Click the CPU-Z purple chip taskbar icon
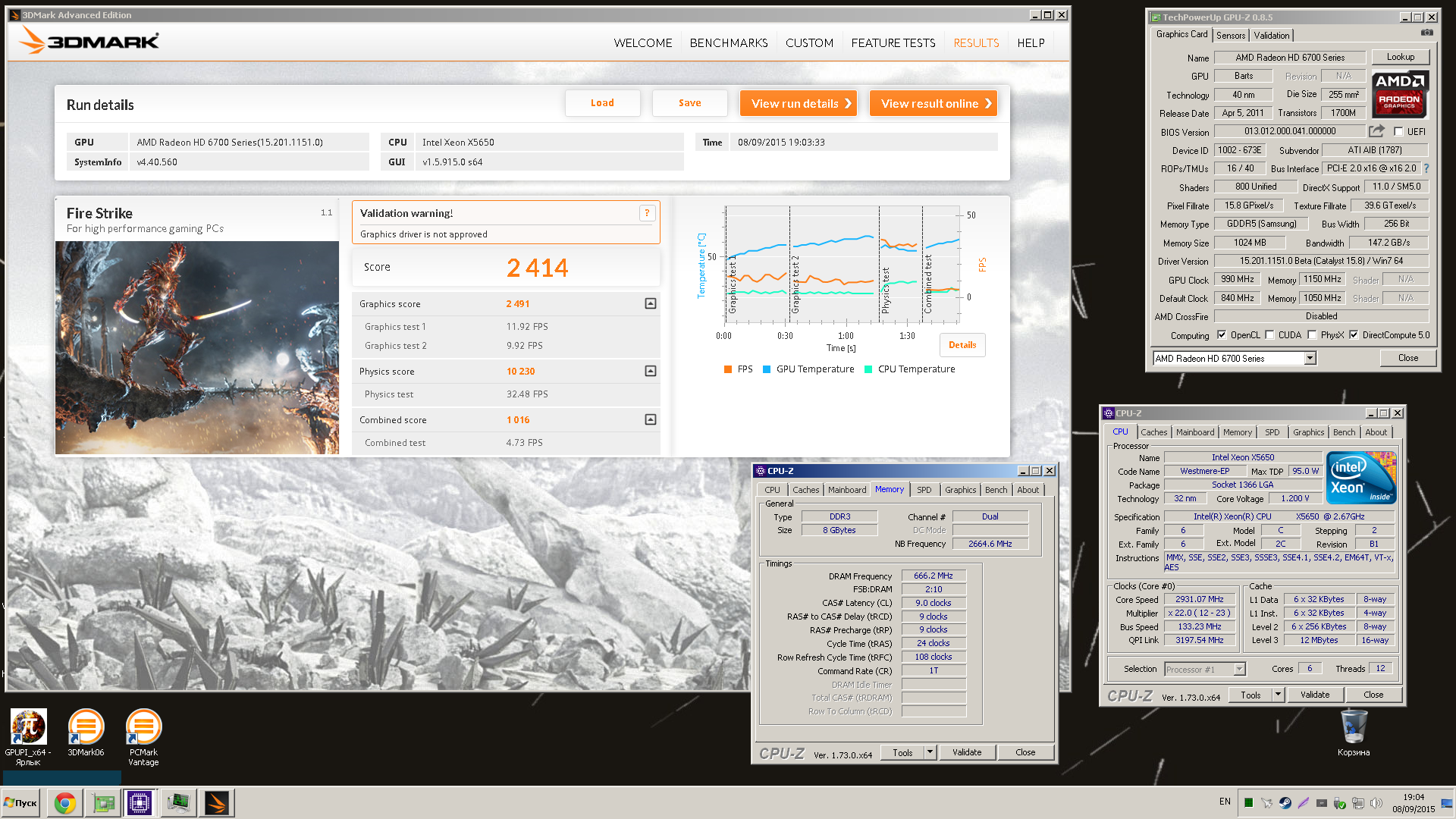This screenshot has height=819, width=1456. (140, 803)
